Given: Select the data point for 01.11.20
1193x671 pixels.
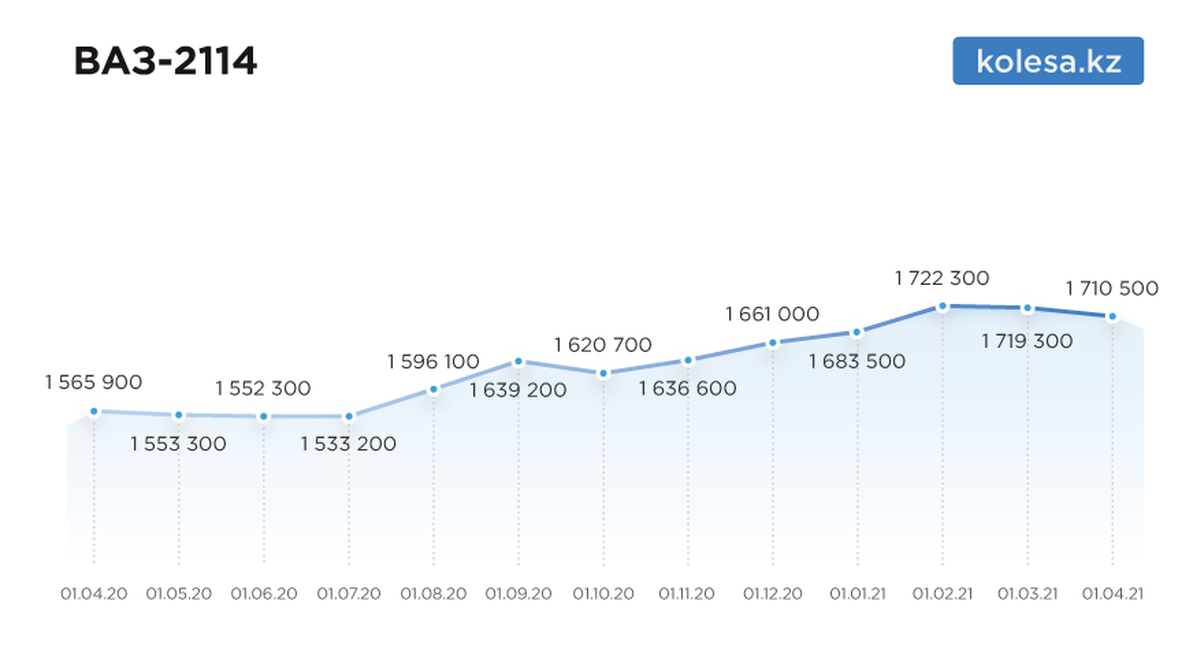Looking at the screenshot, I should pos(688,360).
